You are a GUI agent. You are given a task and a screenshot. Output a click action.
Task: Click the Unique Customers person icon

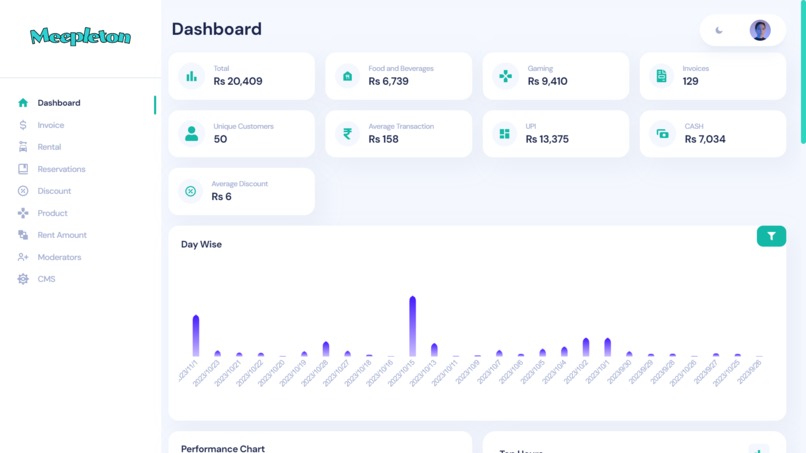pos(191,134)
